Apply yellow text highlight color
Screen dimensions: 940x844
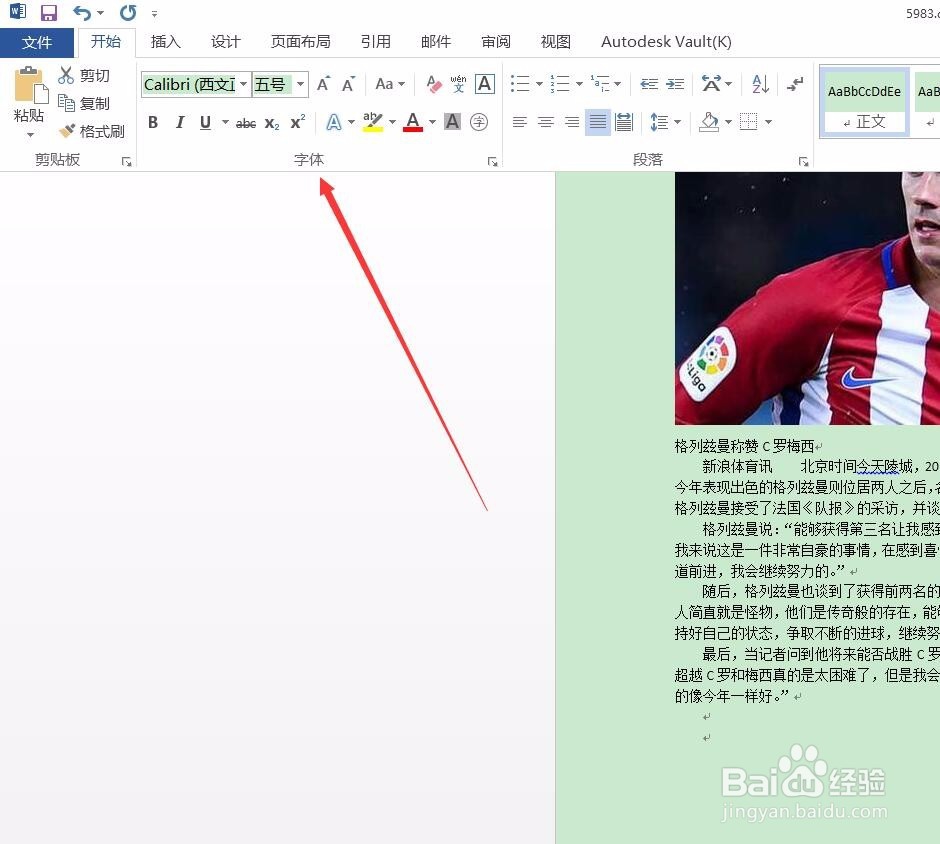coord(373,122)
